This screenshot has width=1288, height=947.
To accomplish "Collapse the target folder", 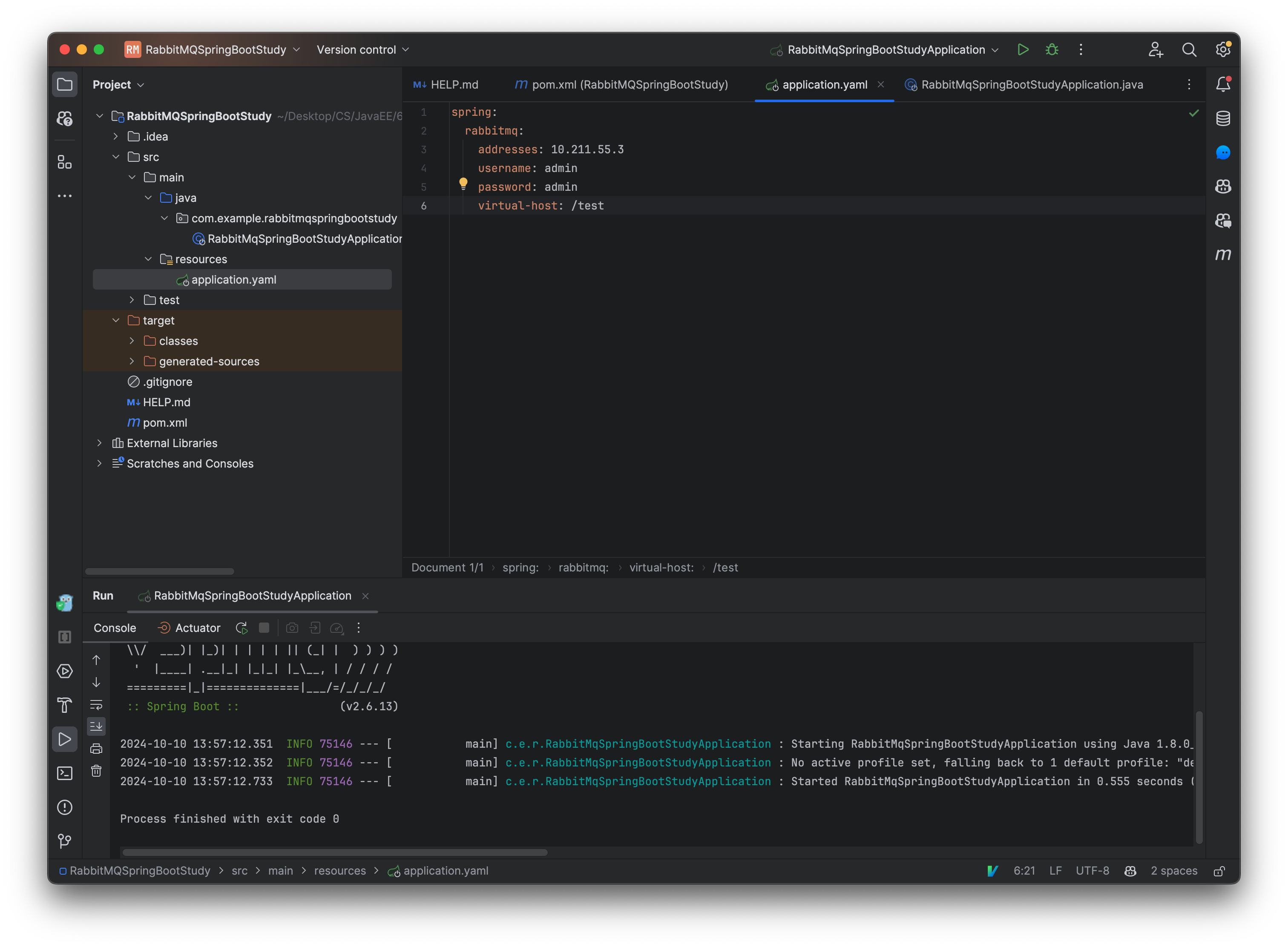I will [x=116, y=320].
